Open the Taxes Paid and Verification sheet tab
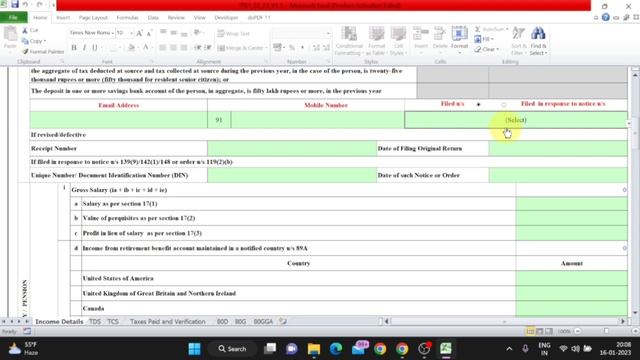The width and height of the screenshot is (640, 360). 167,322
